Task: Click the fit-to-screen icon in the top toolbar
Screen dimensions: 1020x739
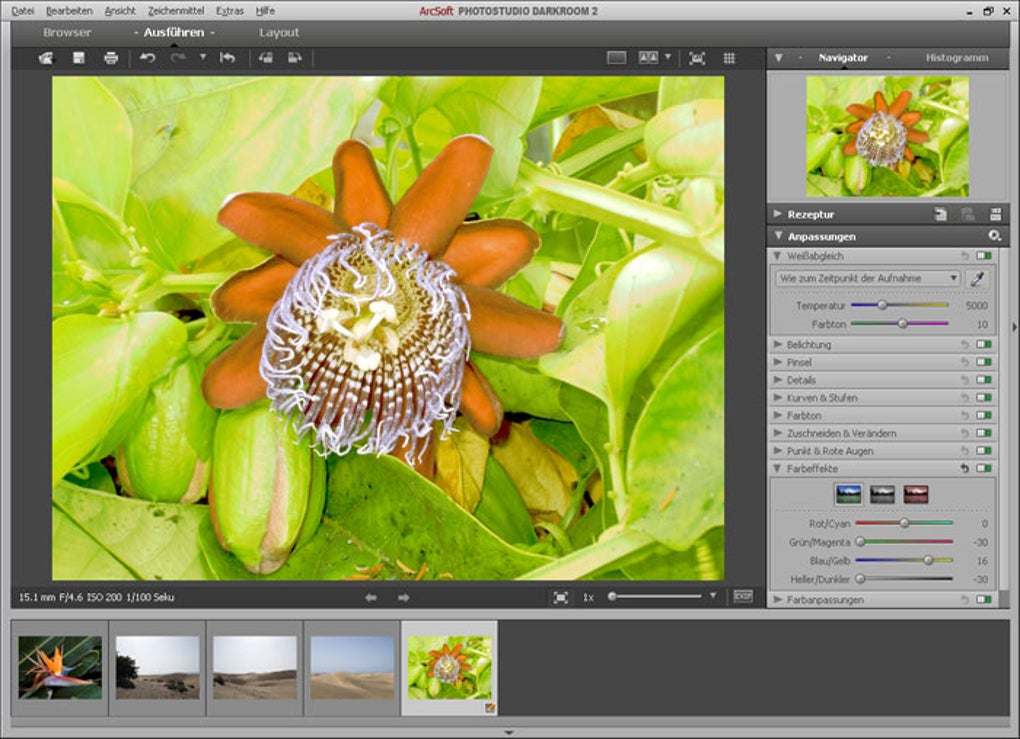Action: 697,58
